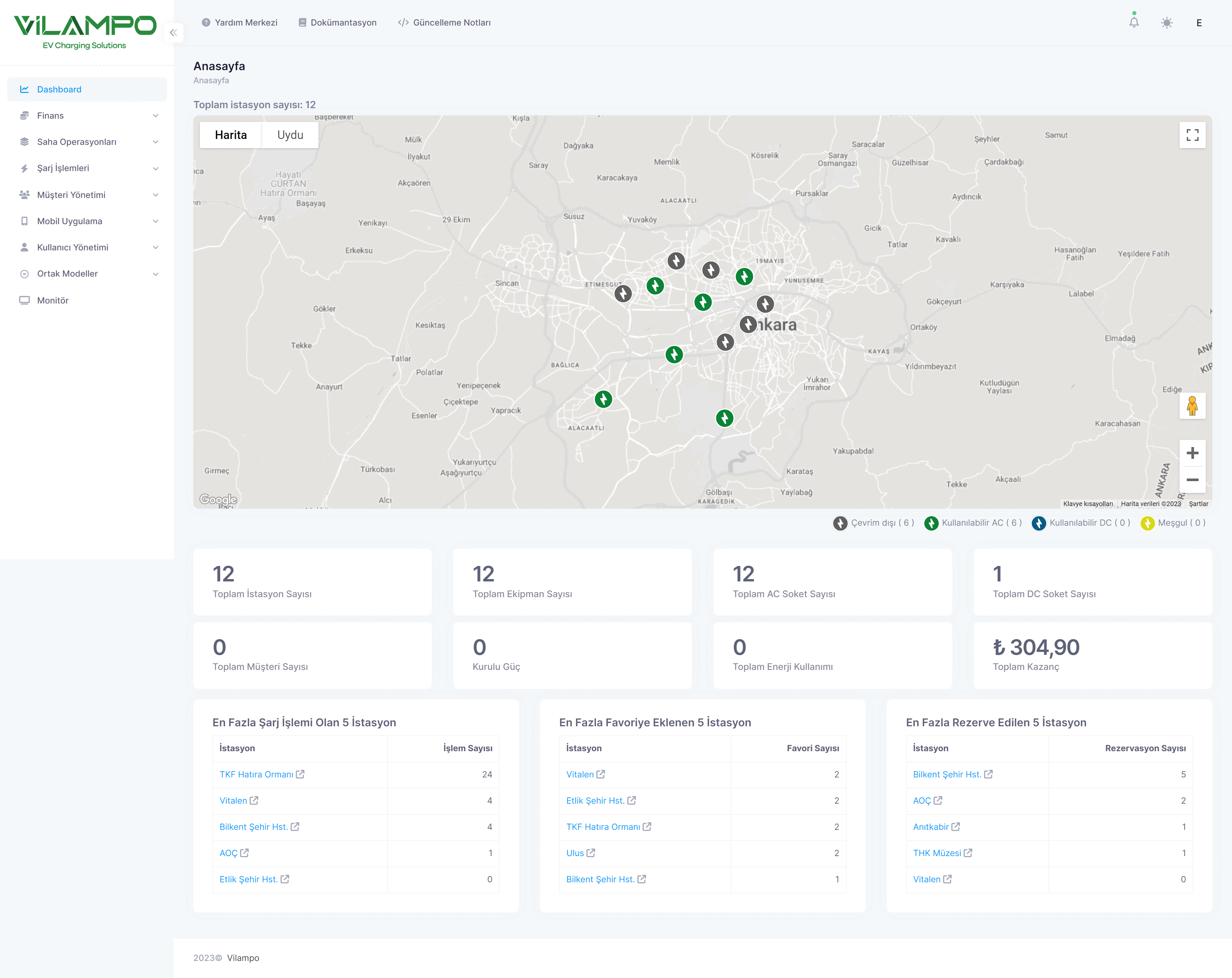
Task: Click the value 24 for TKF Hatıra Ormanı
Action: (x=487, y=774)
